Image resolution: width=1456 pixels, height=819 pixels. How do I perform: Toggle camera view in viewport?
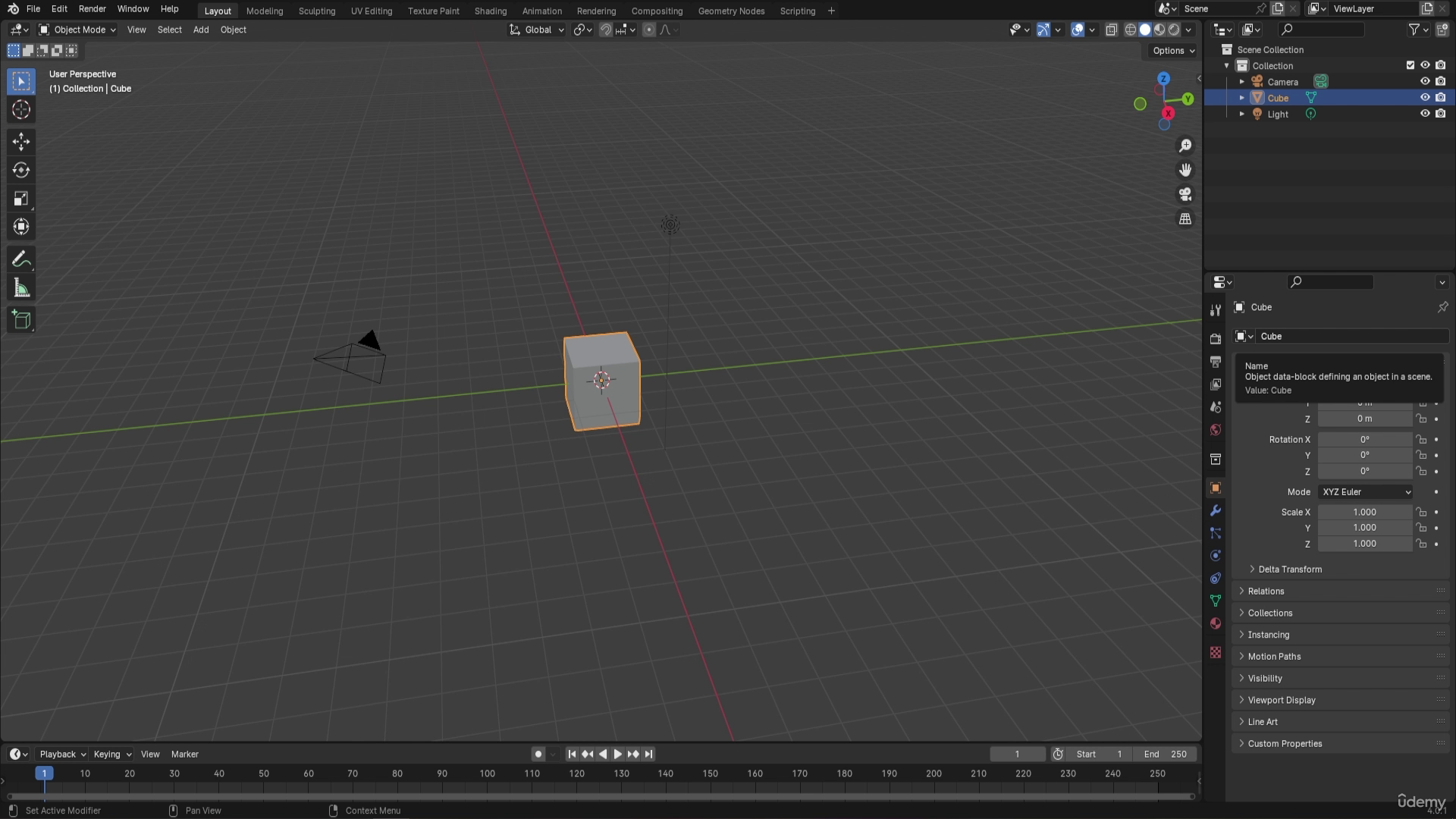point(1185,194)
